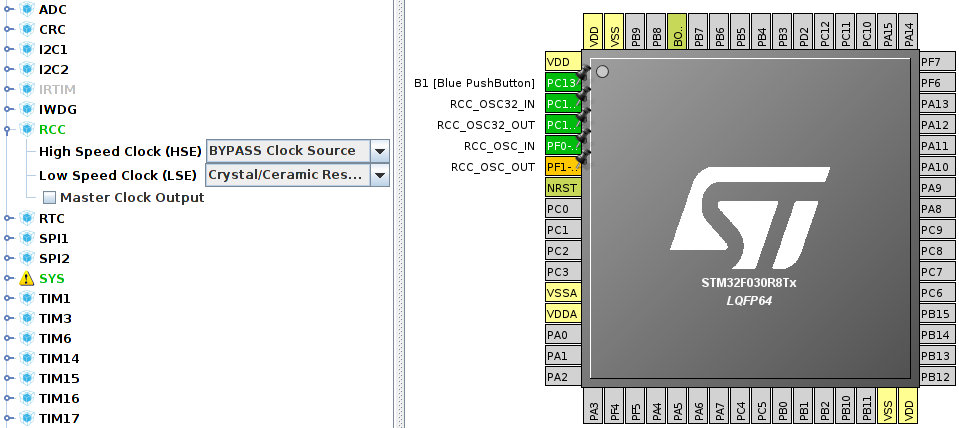959x428 pixels.
Task: Select the green PC13 pin on chip
Action: point(563,83)
